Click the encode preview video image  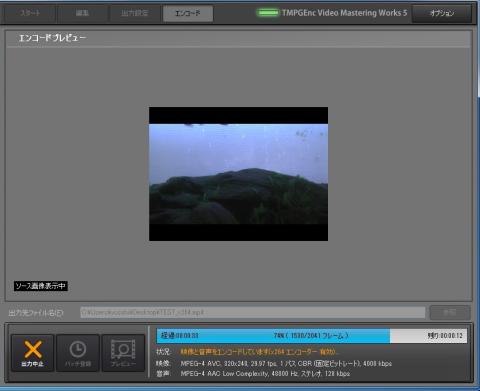coord(238,174)
